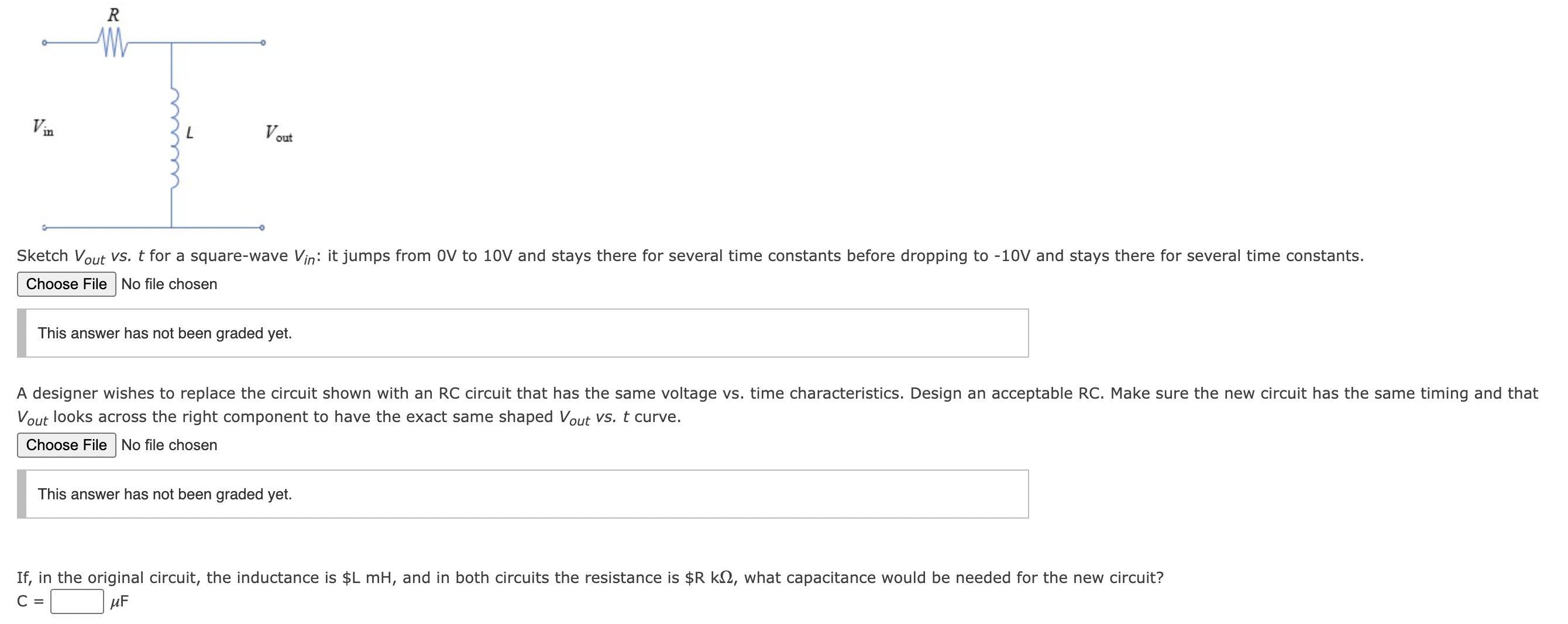
Task: Click the second No file chosen label
Action: click(169, 445)
